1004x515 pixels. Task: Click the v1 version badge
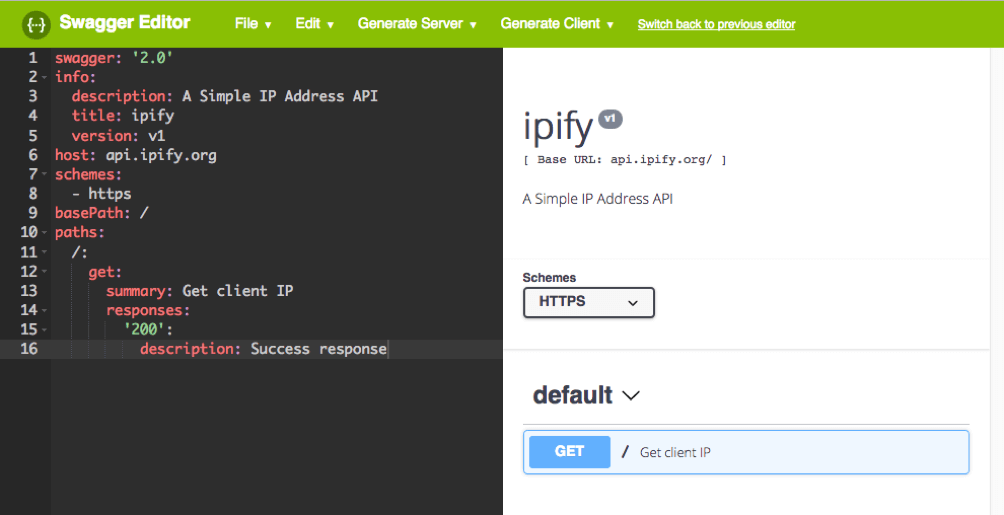pyautogui.click(x=610, y=119)
